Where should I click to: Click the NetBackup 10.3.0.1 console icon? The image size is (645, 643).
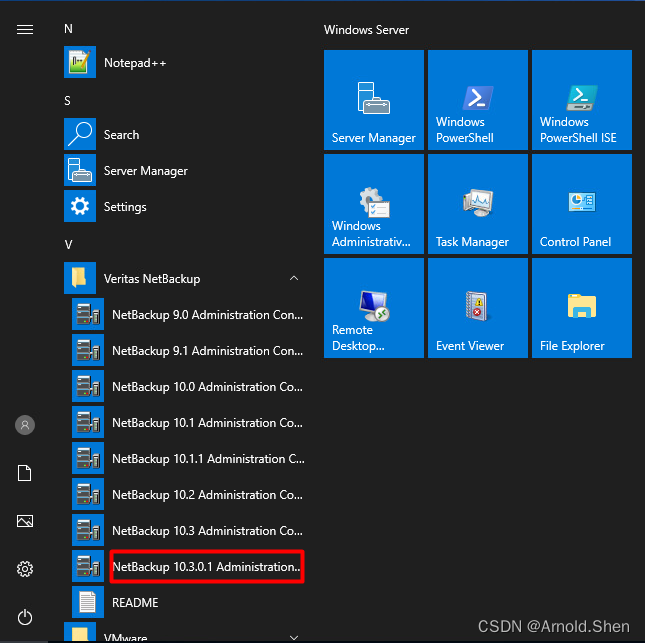88,566
